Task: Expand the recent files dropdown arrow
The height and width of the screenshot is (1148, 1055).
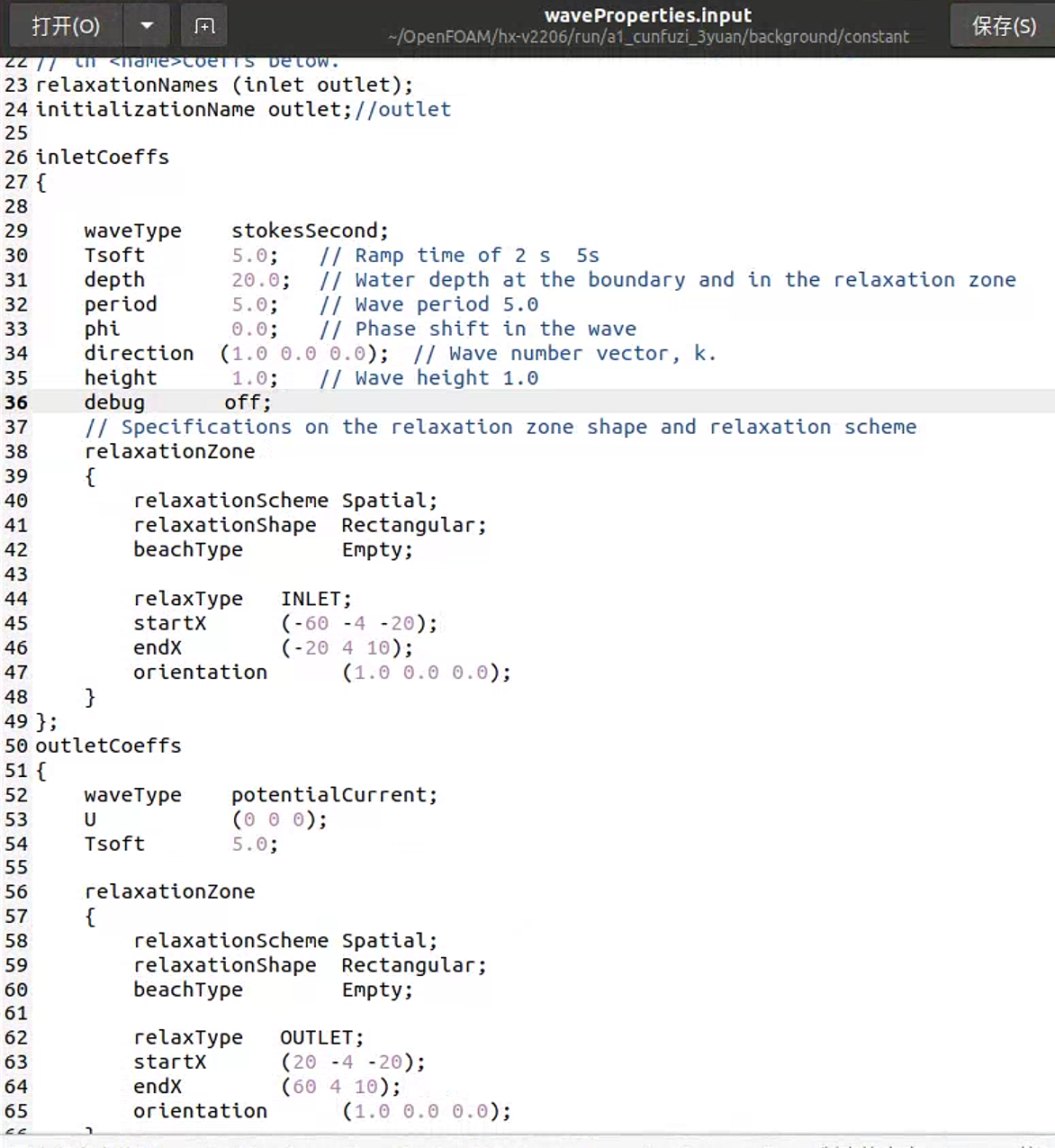Action: click(147, 26)
